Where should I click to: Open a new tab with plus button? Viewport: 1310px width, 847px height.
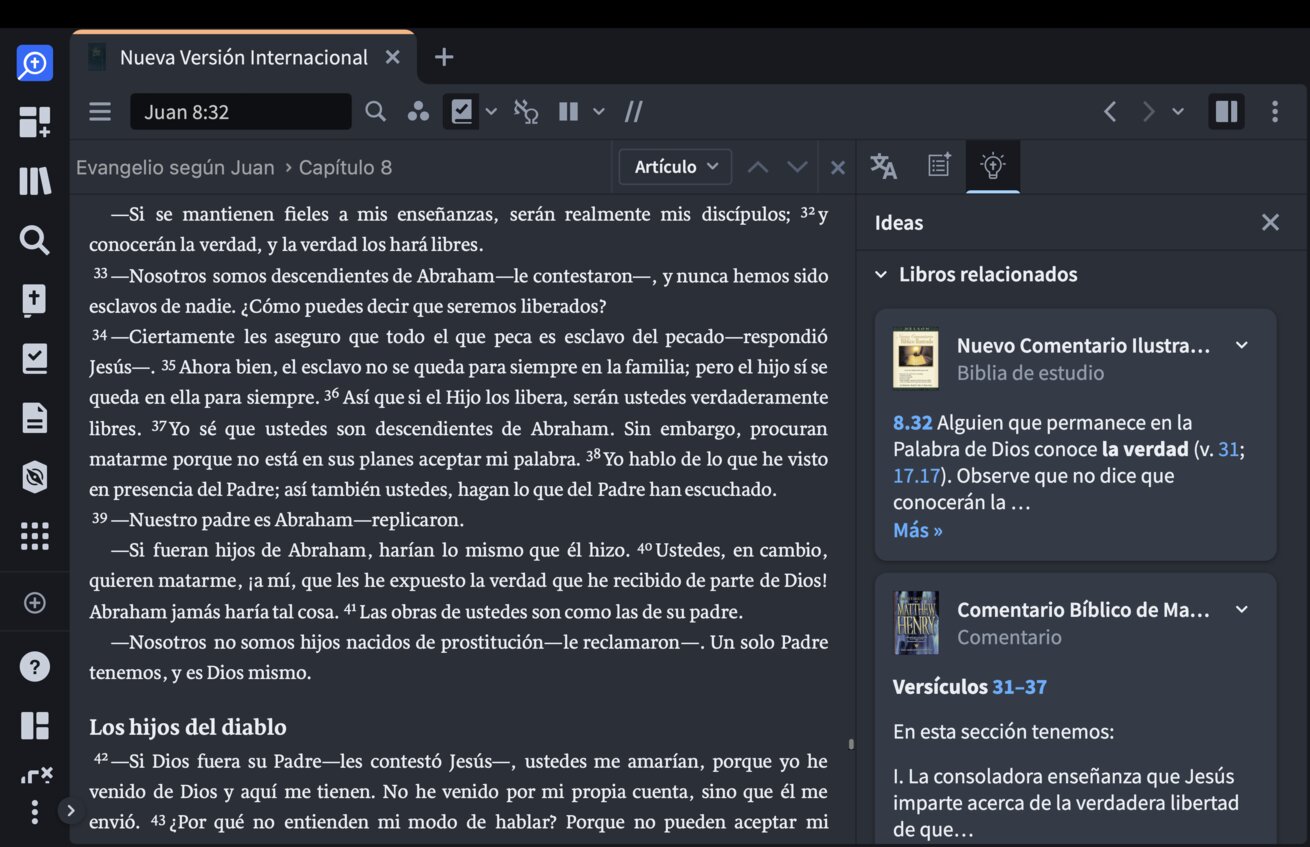point(444,57)
